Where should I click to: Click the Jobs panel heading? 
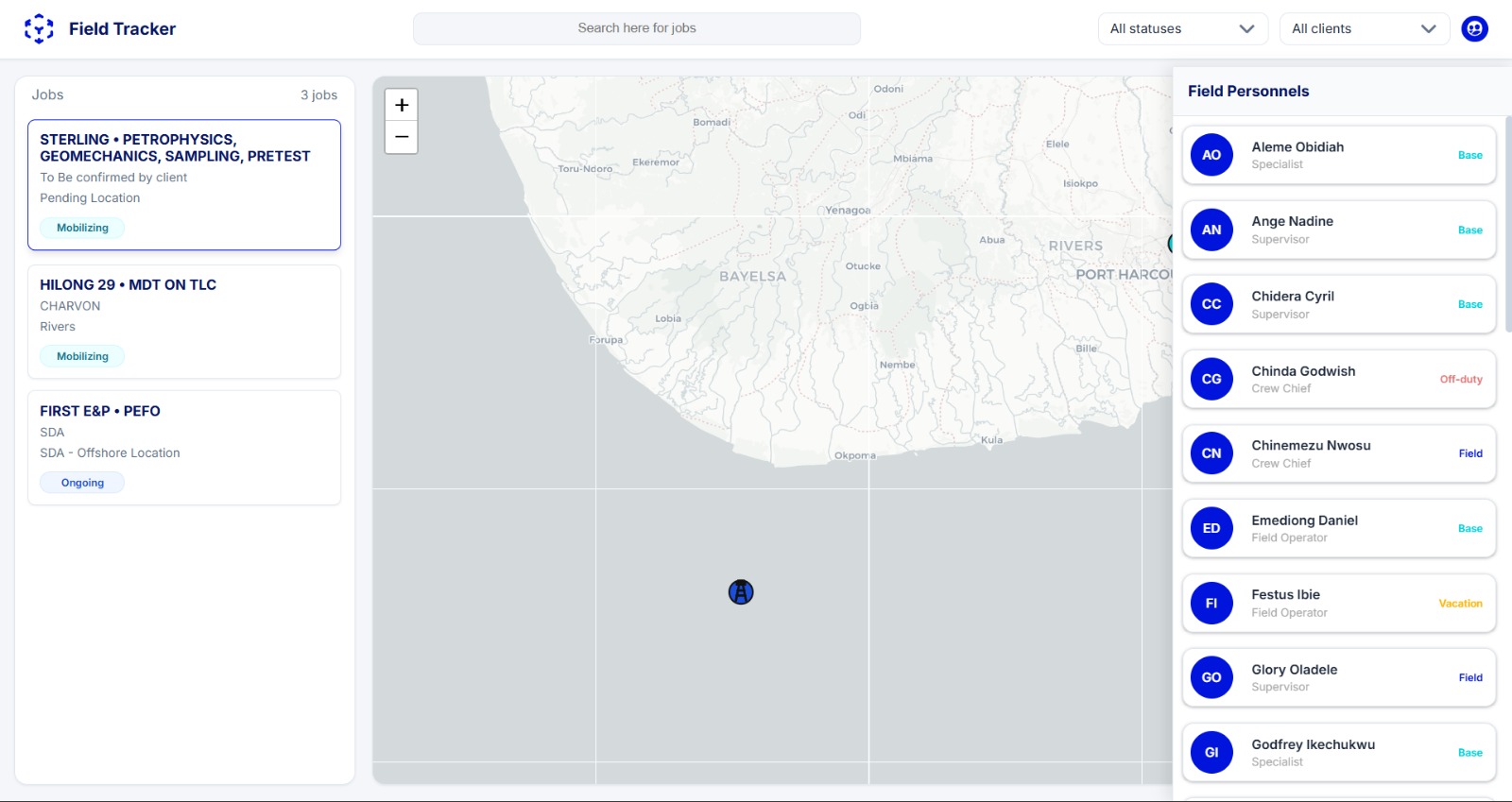(x=47, y=94)
